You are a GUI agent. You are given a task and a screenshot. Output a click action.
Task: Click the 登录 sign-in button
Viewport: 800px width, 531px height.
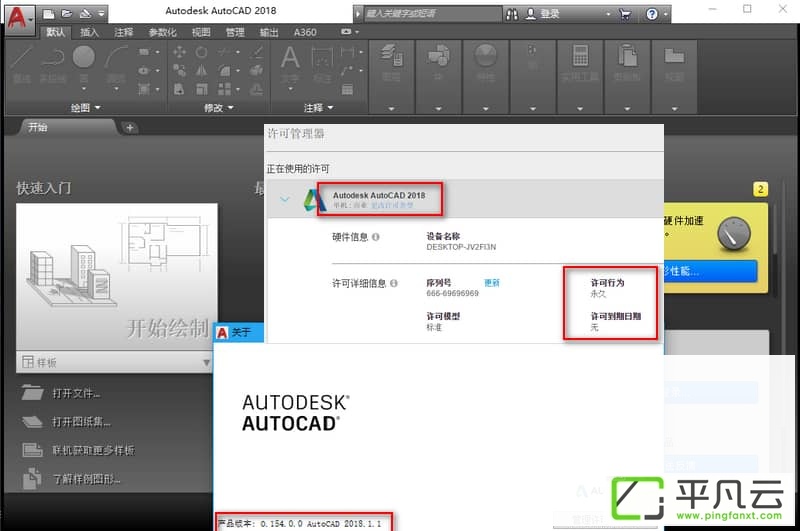(x=544, y=14)
